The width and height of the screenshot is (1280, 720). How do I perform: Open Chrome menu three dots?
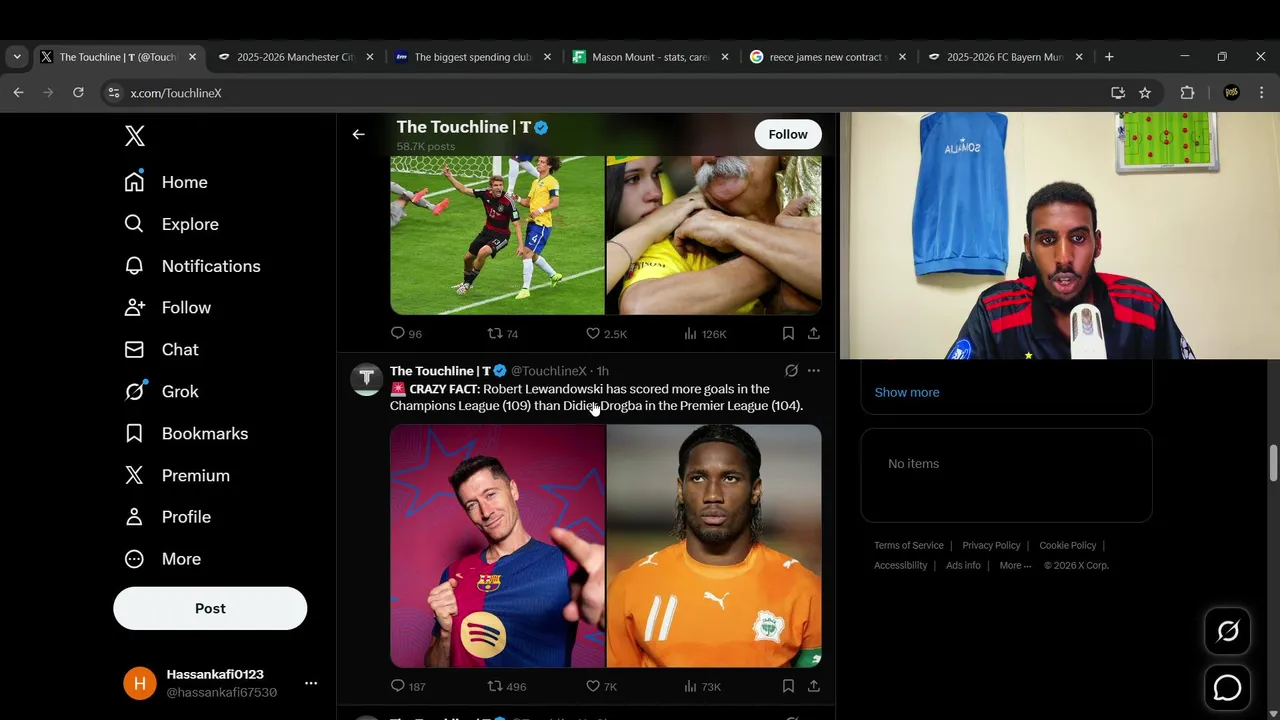1261,93
